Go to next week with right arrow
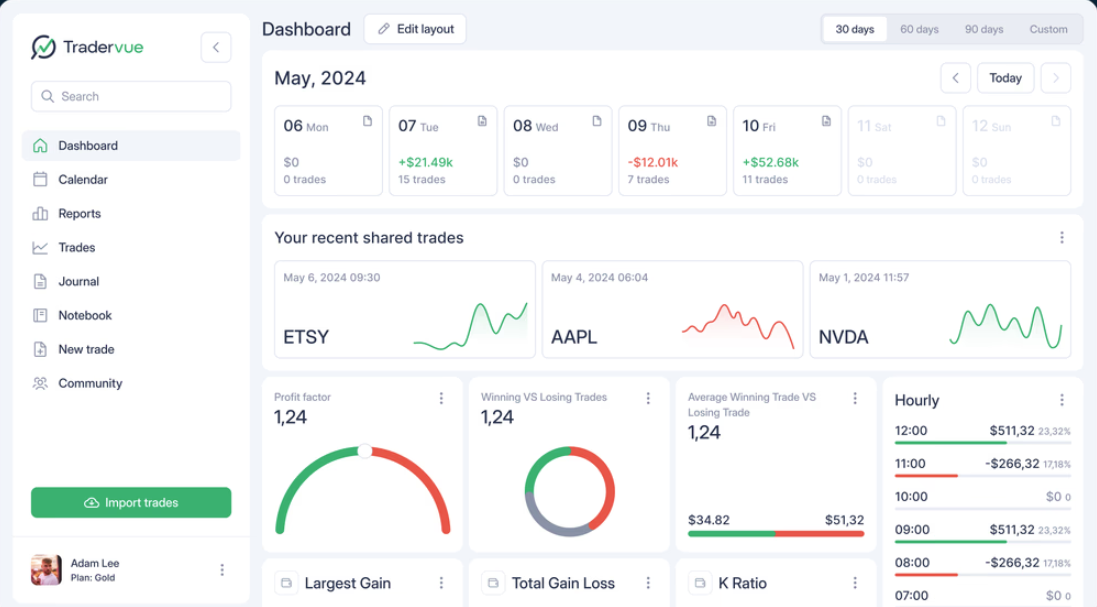 pyautogui.click(x=1056, y=78)
